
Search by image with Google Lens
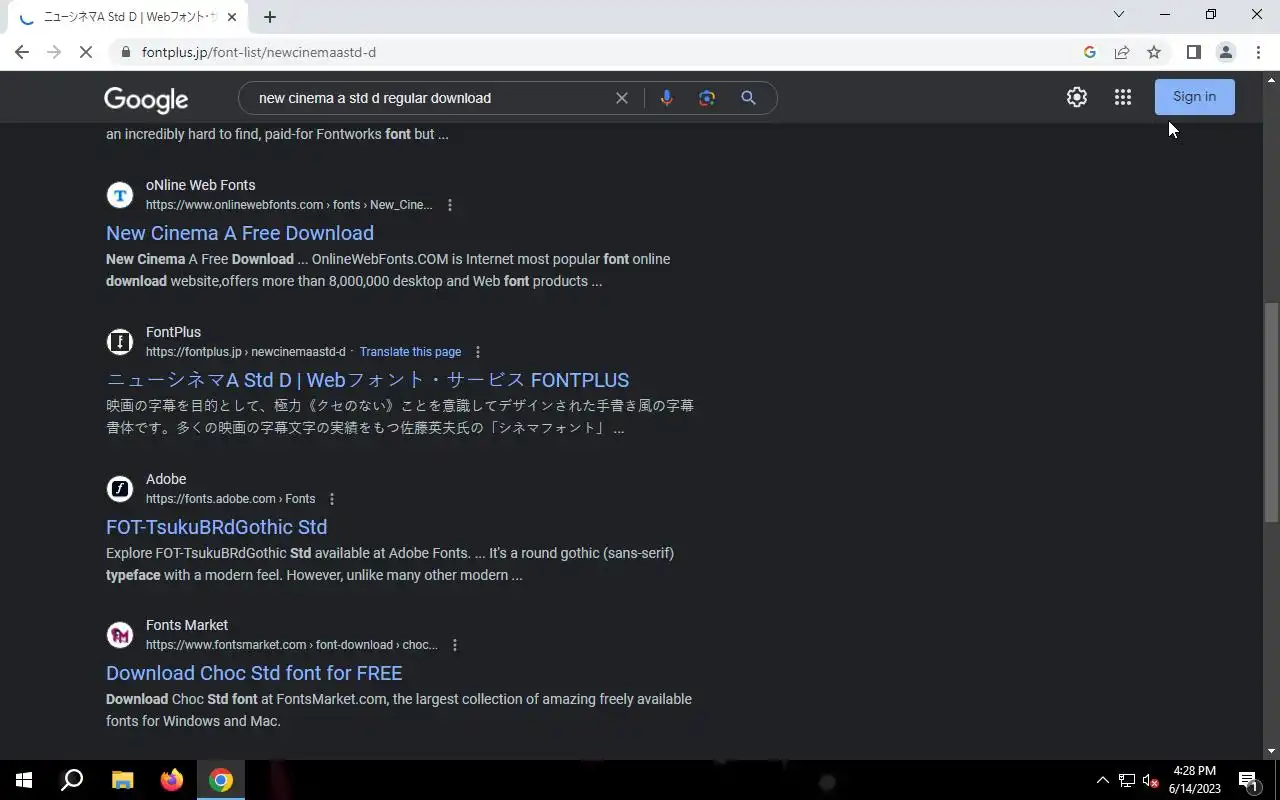(707, 98)
